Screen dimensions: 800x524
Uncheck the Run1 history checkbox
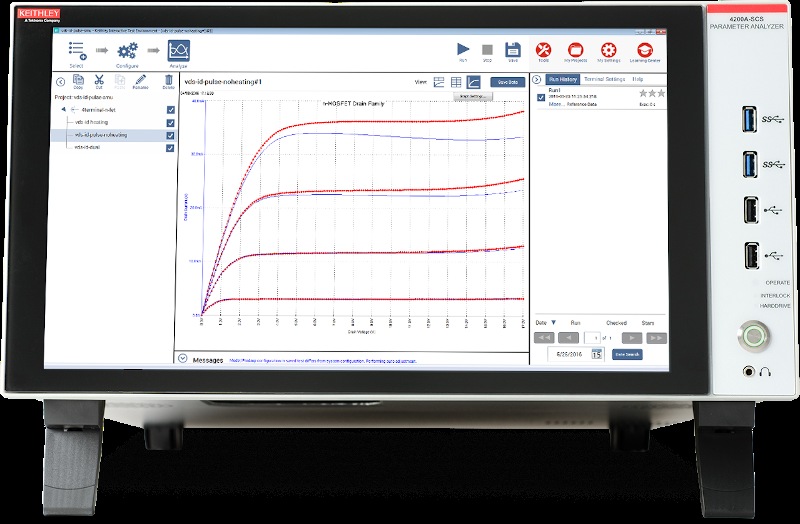click(541, 98)
